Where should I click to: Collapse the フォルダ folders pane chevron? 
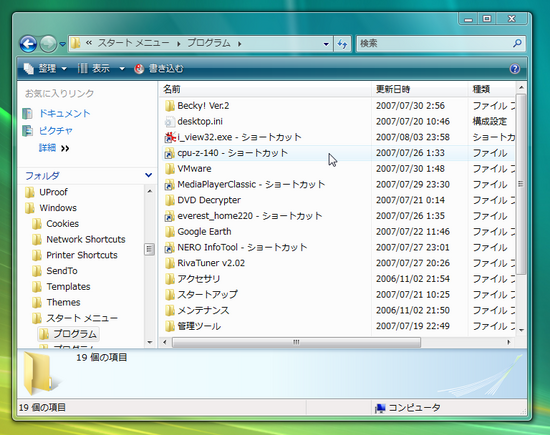click(148, 175)
